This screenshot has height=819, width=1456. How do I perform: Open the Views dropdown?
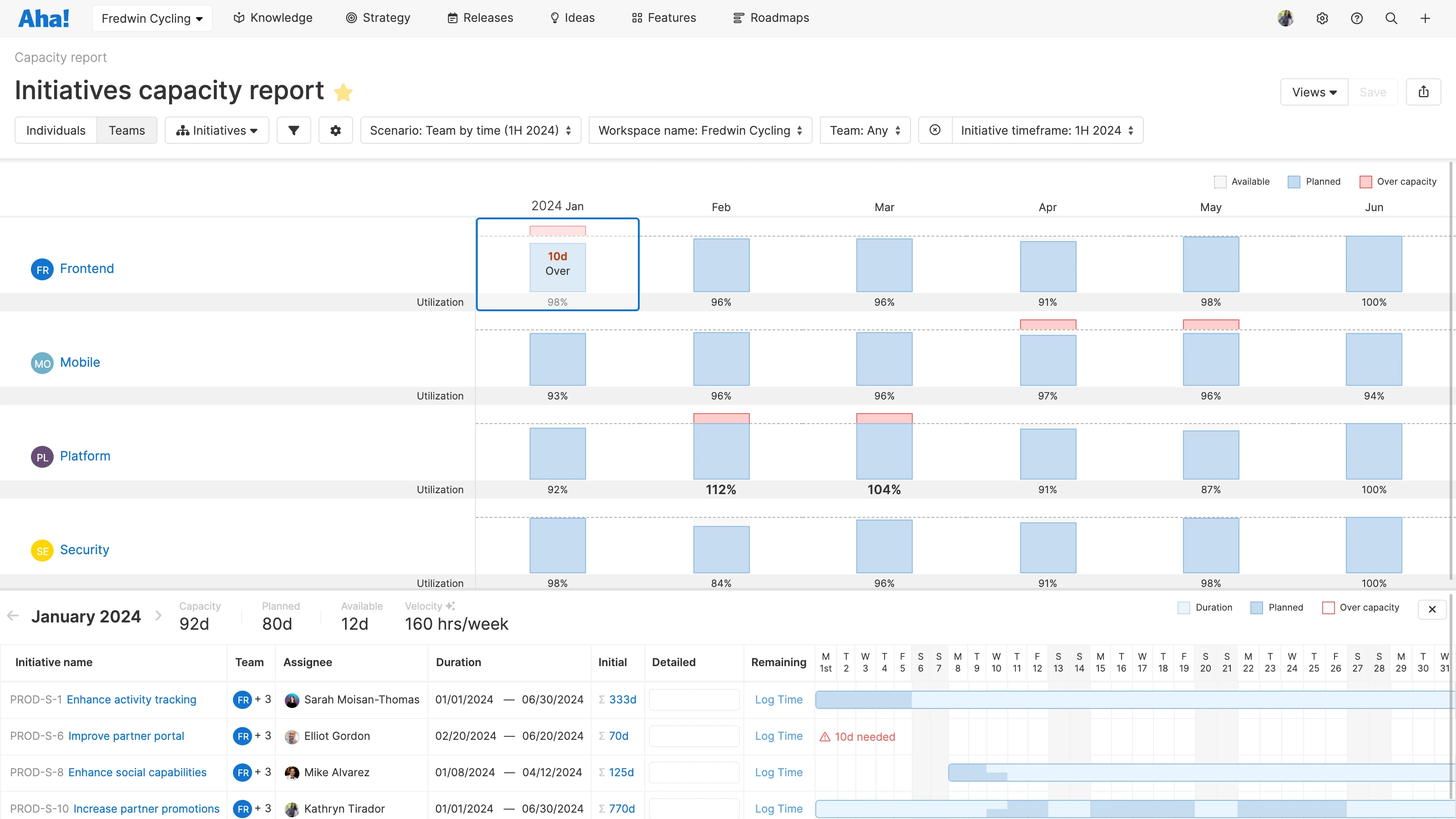click(1314, 91)
